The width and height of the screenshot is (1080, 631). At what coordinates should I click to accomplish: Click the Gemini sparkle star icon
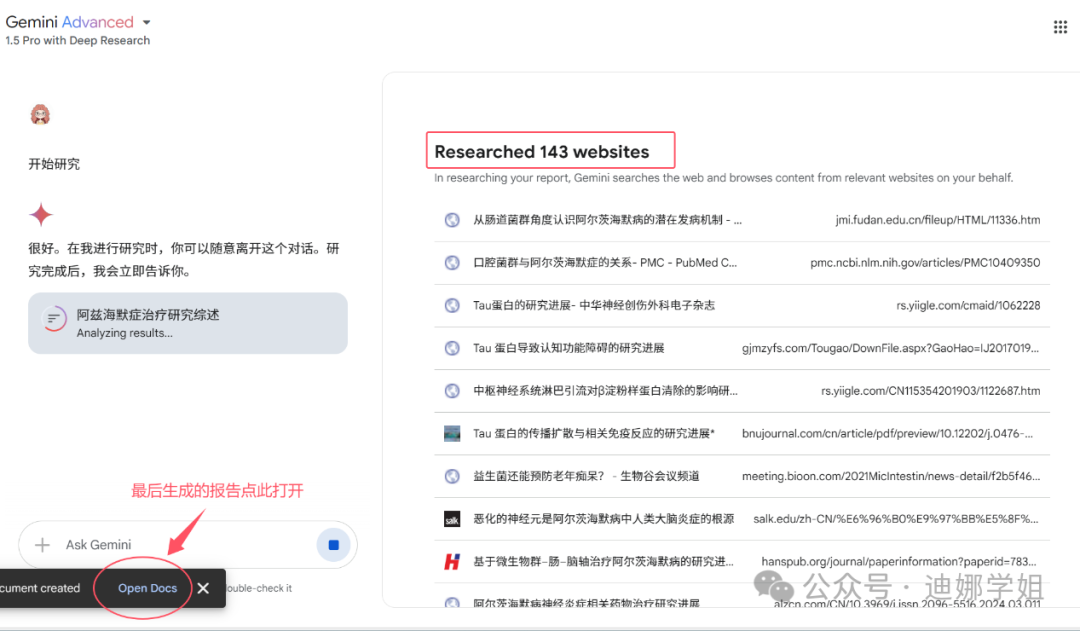click(41, 214)
